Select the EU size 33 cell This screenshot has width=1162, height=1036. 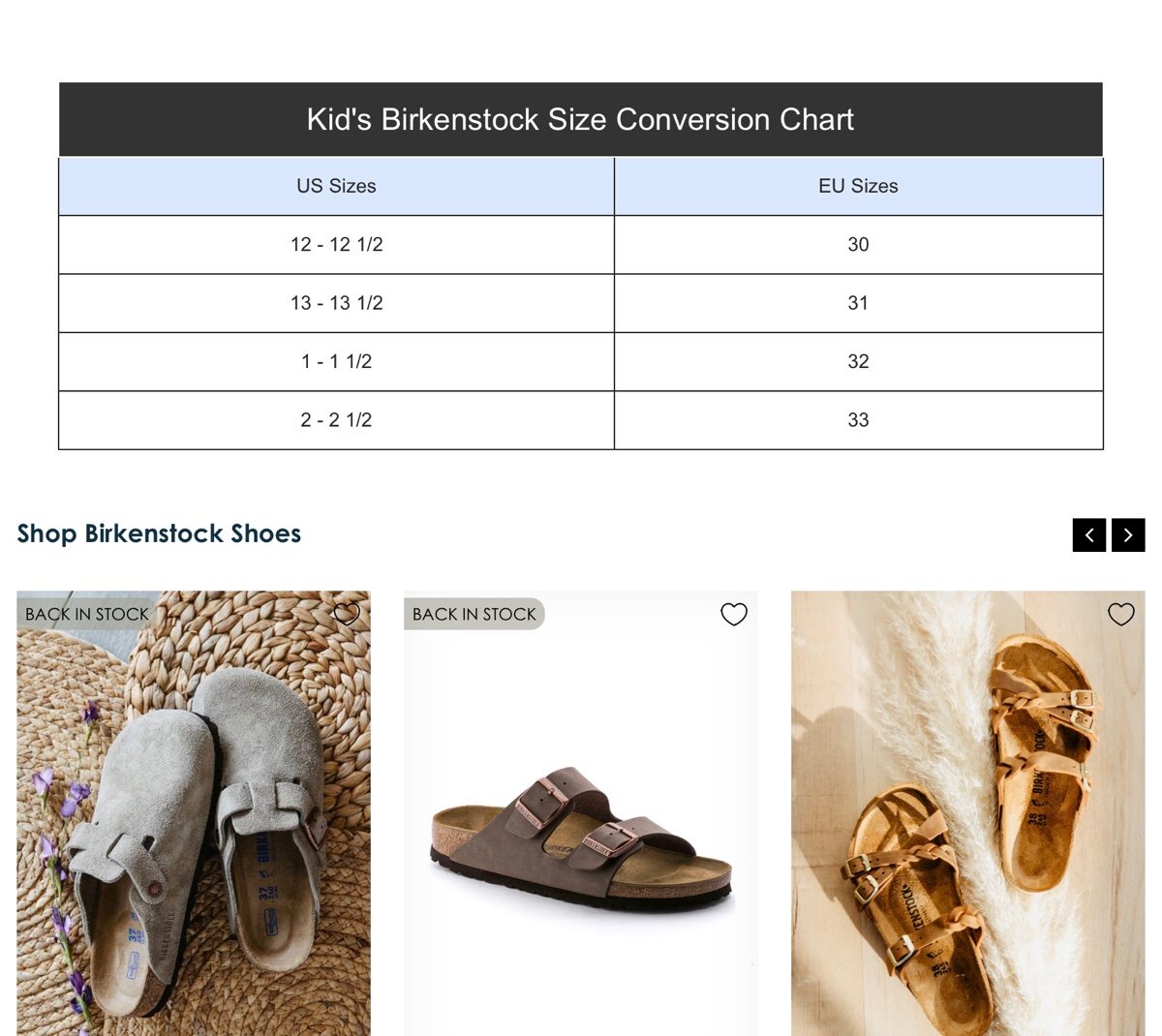pyautogui.click(x=859, y=420)
